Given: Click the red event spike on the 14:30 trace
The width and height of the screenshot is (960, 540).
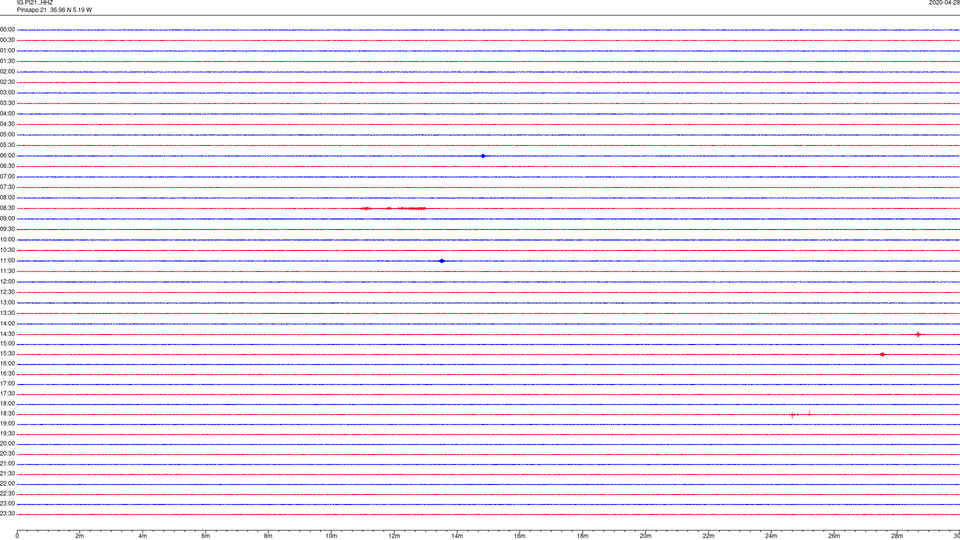Looking at the screenshot, I should point(918,334).
